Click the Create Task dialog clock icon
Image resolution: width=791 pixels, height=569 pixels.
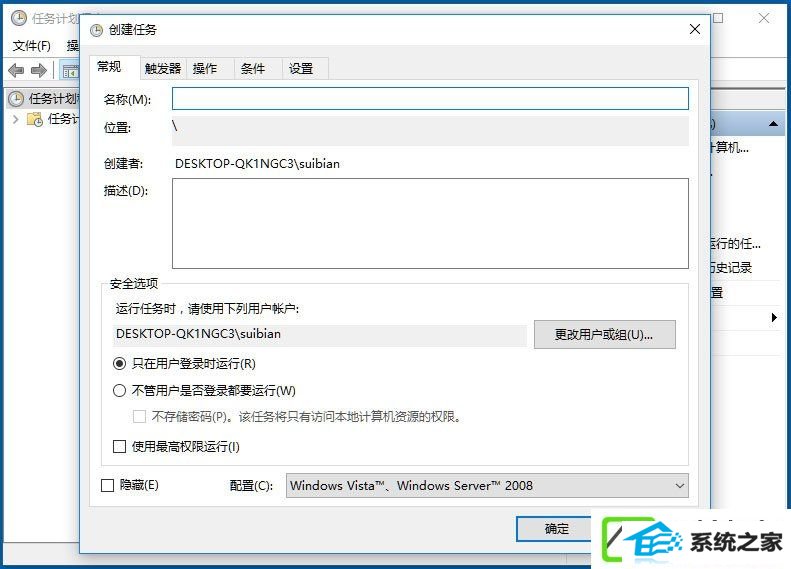point(96,31)
